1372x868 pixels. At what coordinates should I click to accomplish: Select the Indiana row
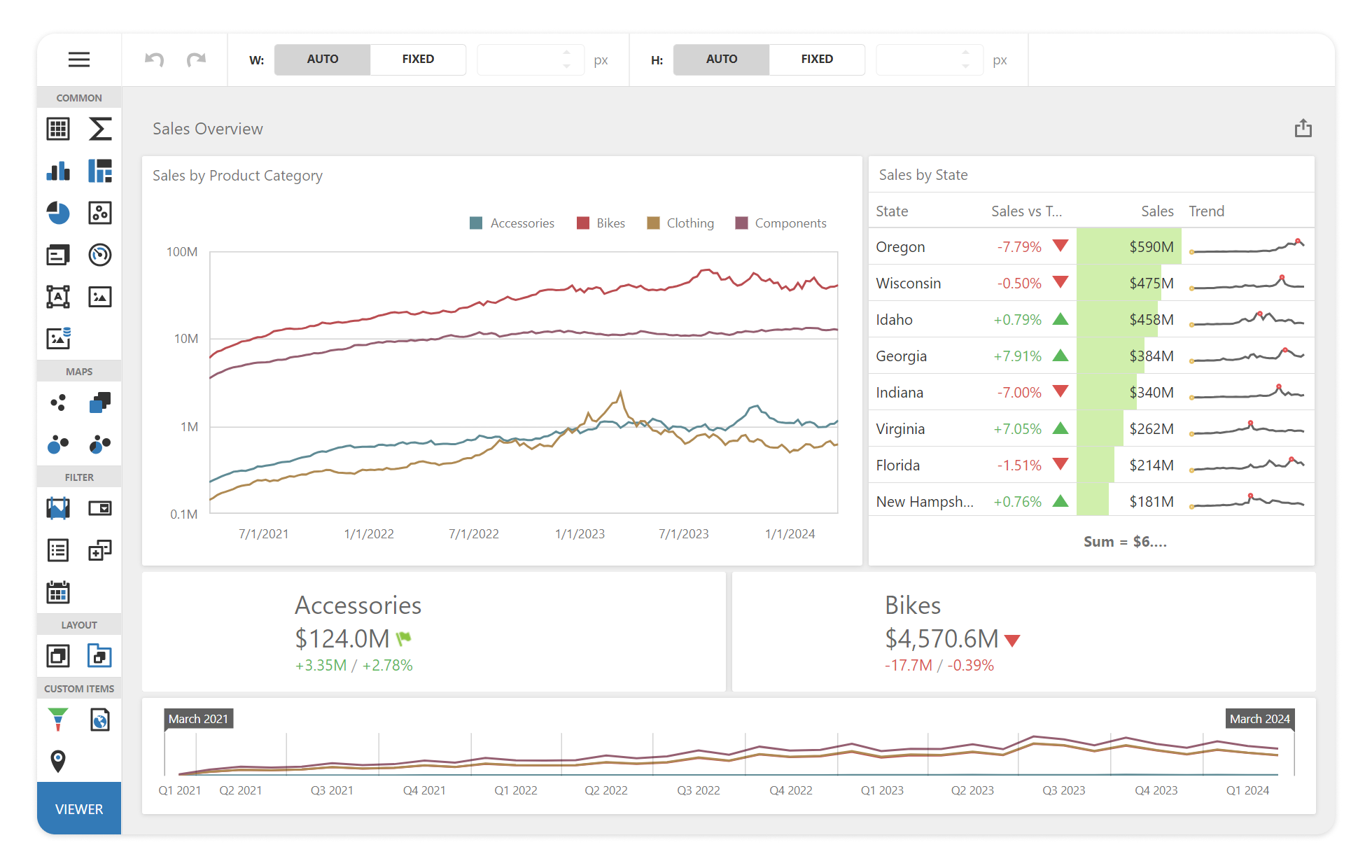1091,392
